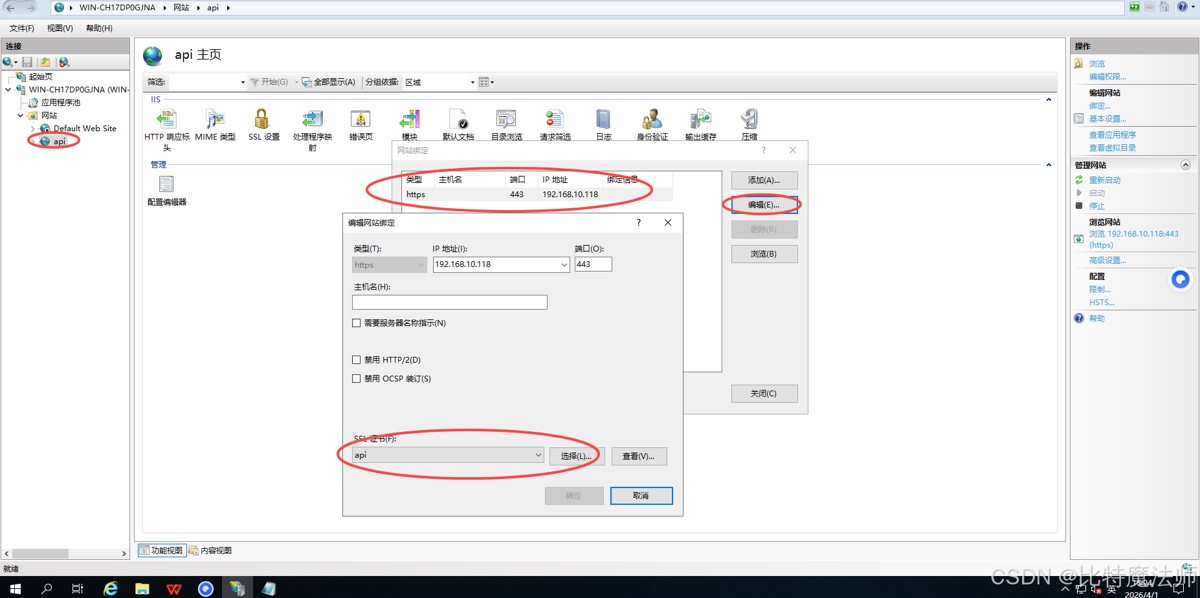Check the 禁用 HTTP/2(D) option
The height and width of the screenshot is (598, 1200).
click(x=357, y=360)
